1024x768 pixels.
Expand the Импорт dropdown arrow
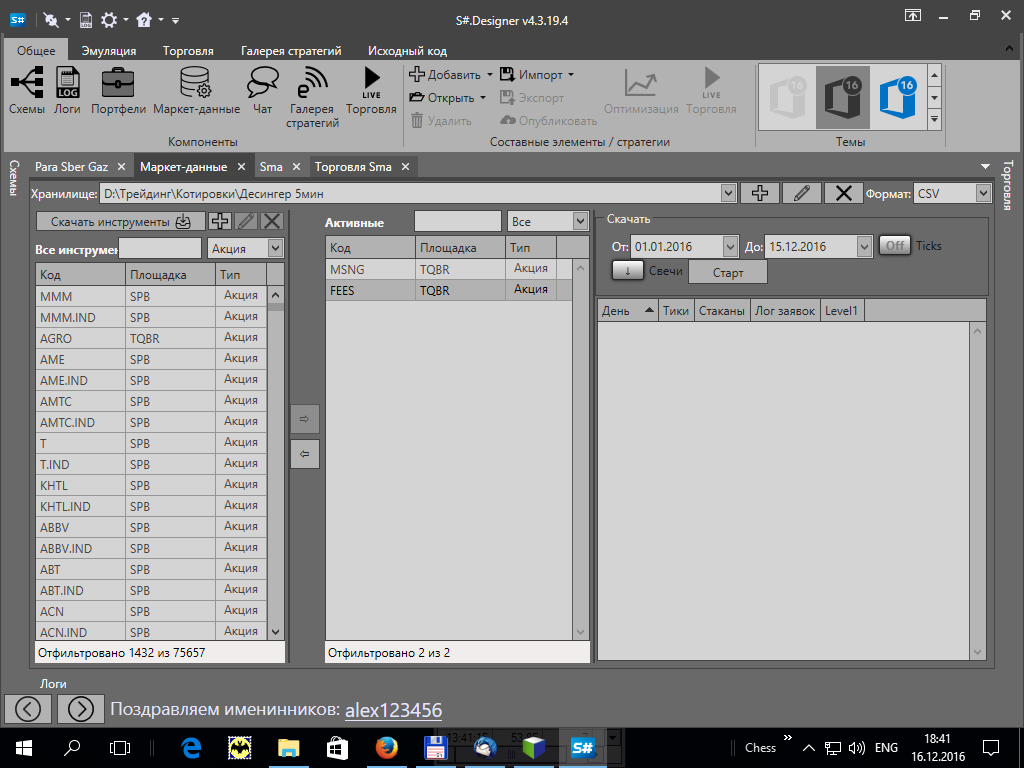pyautogui.click(x=571, y=75)
